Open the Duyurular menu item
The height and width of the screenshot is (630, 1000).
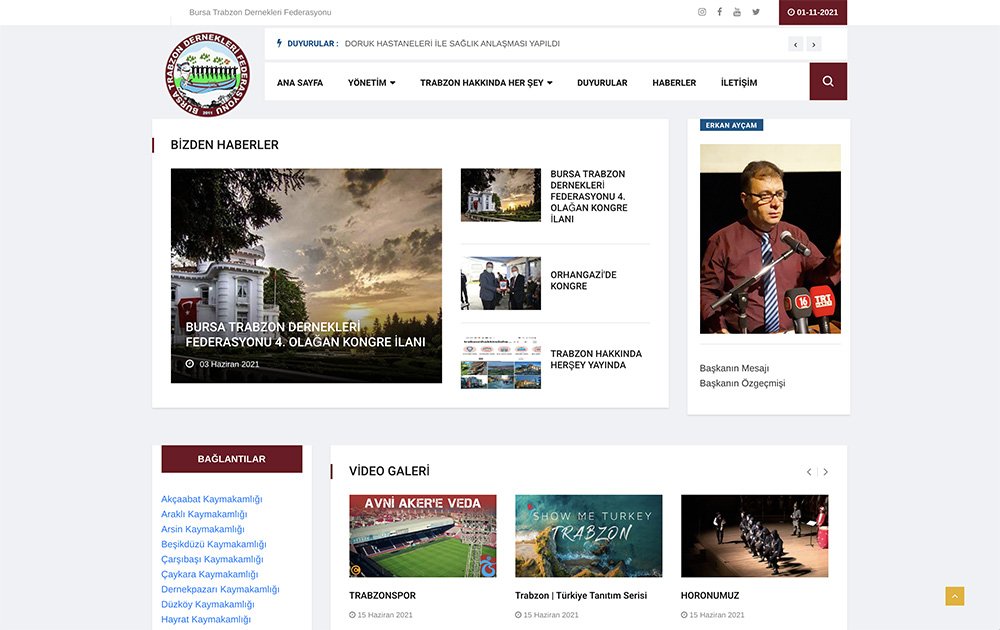(x=602, y=83)
